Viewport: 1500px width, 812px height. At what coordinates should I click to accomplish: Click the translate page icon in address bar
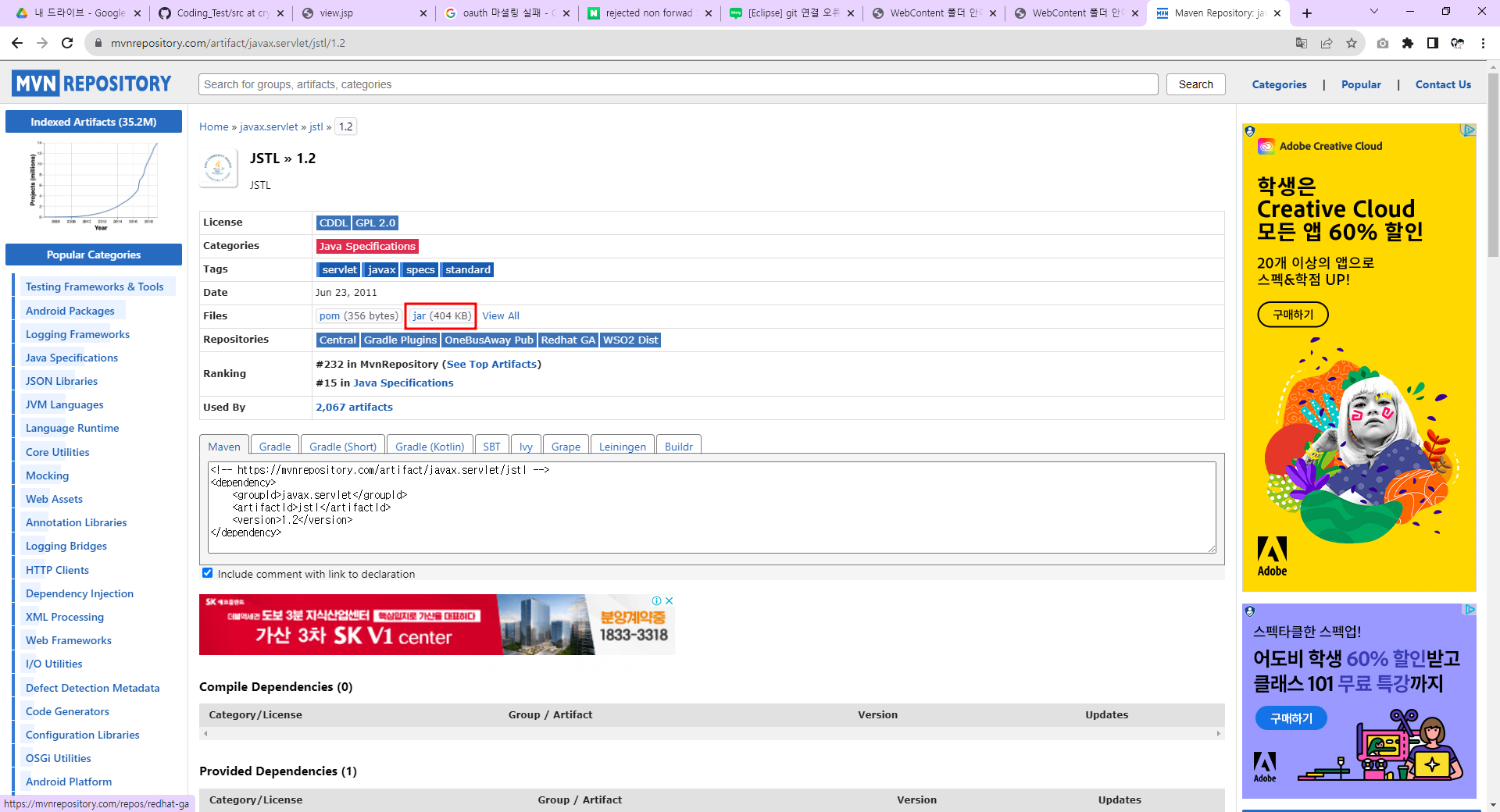click(x=1302, y=43)
